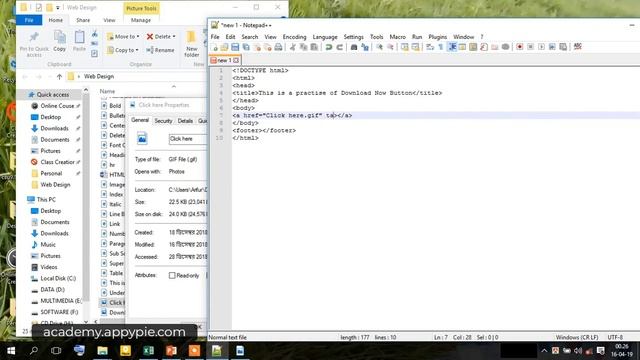Click the Rename button in Explorer ribbon
The width and height of the screenshot is (640, 360).
click(x=160, y=50)
